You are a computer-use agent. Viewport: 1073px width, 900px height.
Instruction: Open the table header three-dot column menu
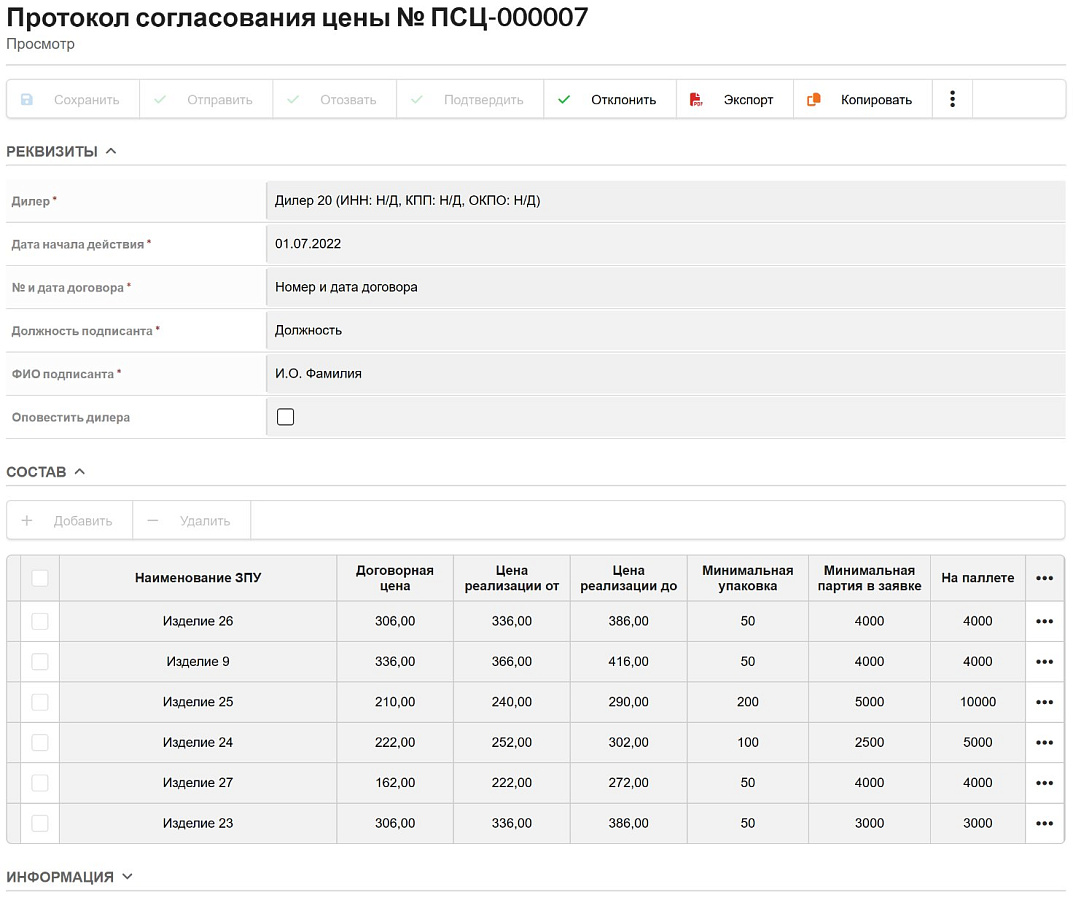[1044, 578]
